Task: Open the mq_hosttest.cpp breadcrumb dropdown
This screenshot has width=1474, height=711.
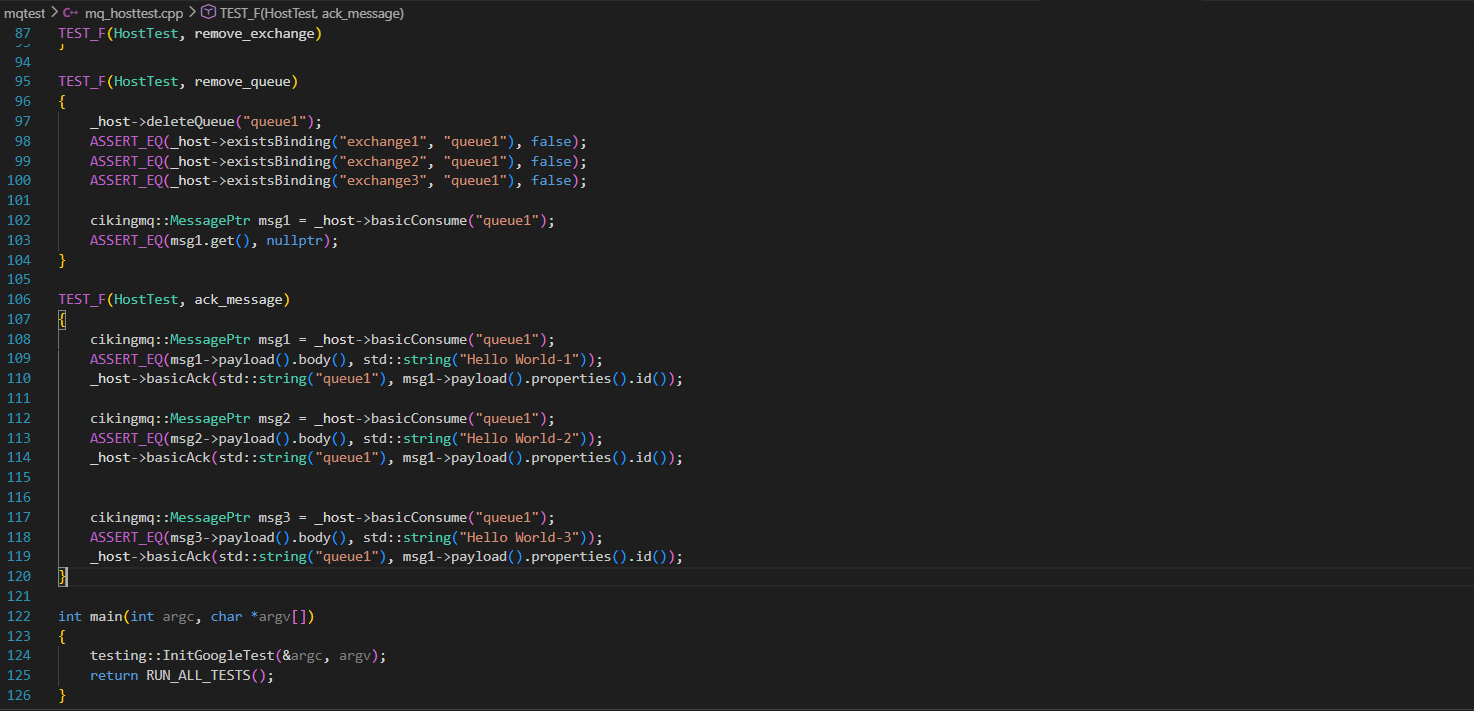Action: (x=132, y=13)
